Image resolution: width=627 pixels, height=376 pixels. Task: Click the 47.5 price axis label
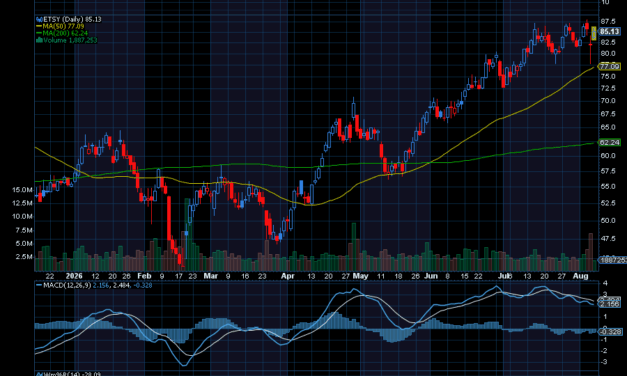pos(607,239)
